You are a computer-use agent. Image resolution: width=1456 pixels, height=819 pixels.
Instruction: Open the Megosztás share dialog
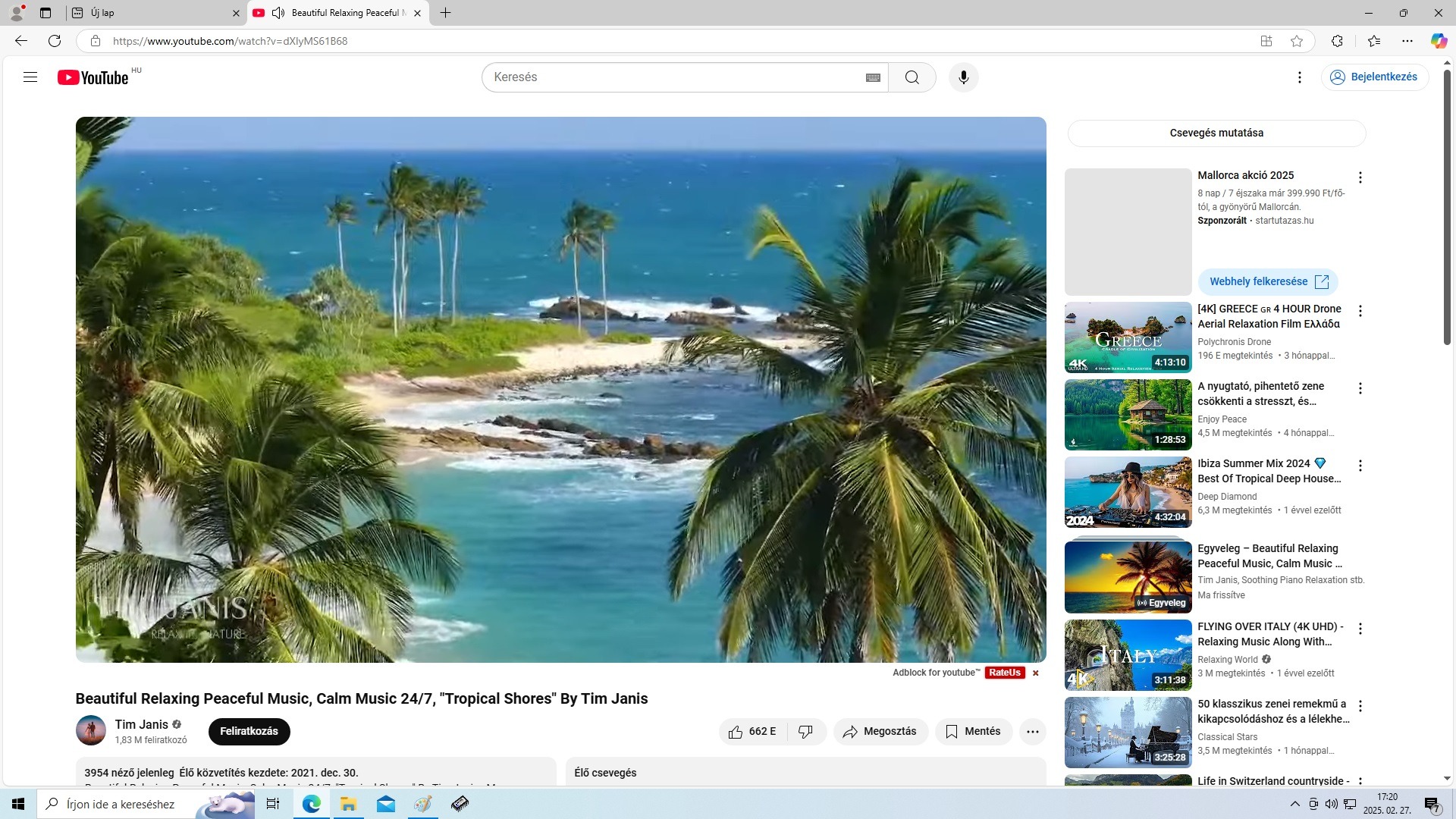tap(880, 732)
